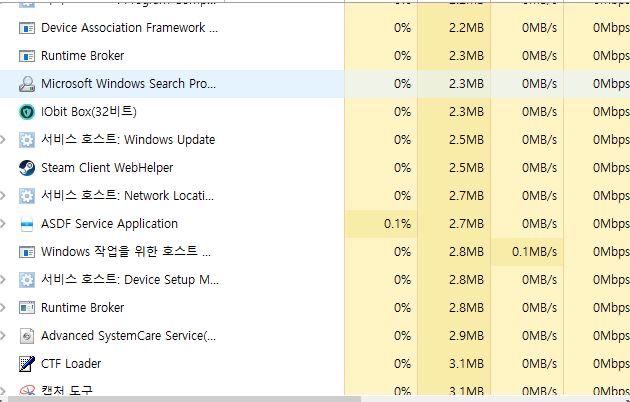Select the first Runtime Broker process name

[x=82, y=56]
